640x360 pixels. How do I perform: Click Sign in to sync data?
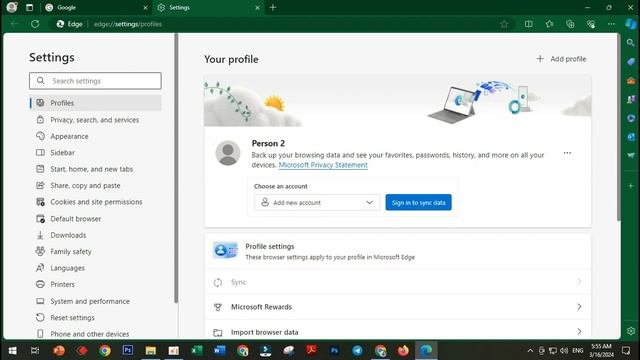point(418,202)
